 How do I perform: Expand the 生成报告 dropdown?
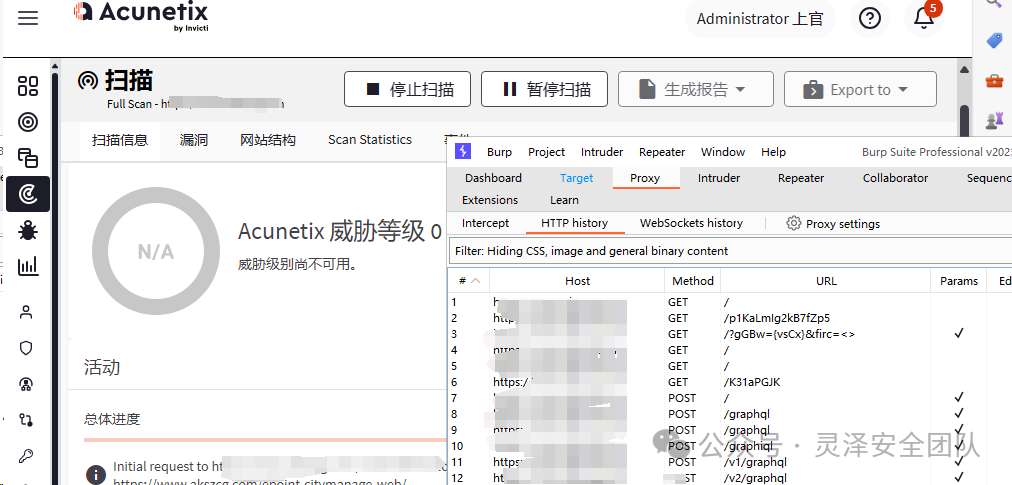click(696, 89)
